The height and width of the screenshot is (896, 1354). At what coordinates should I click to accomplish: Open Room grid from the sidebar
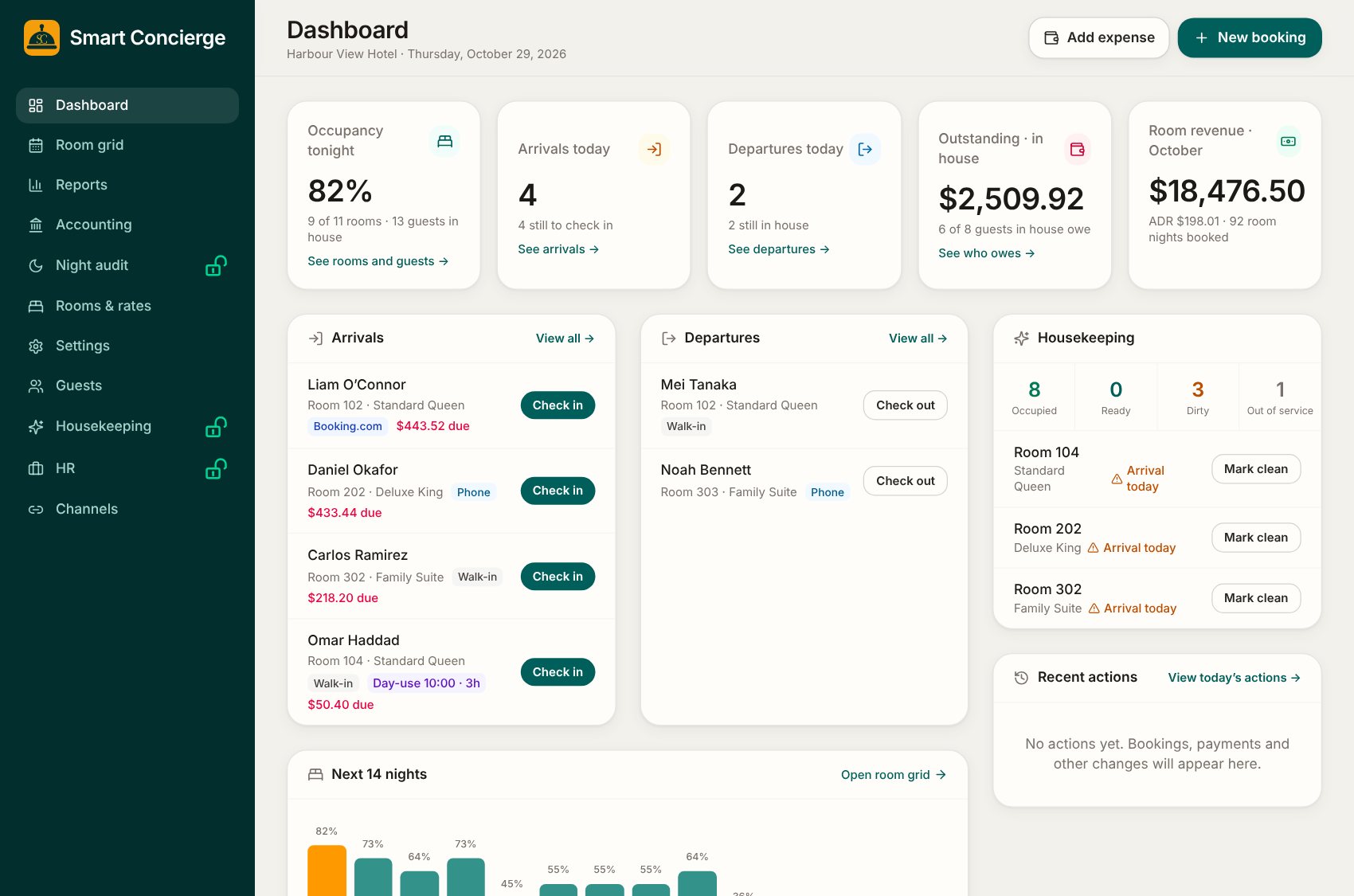pyautogui.click(x=127, y=145)
